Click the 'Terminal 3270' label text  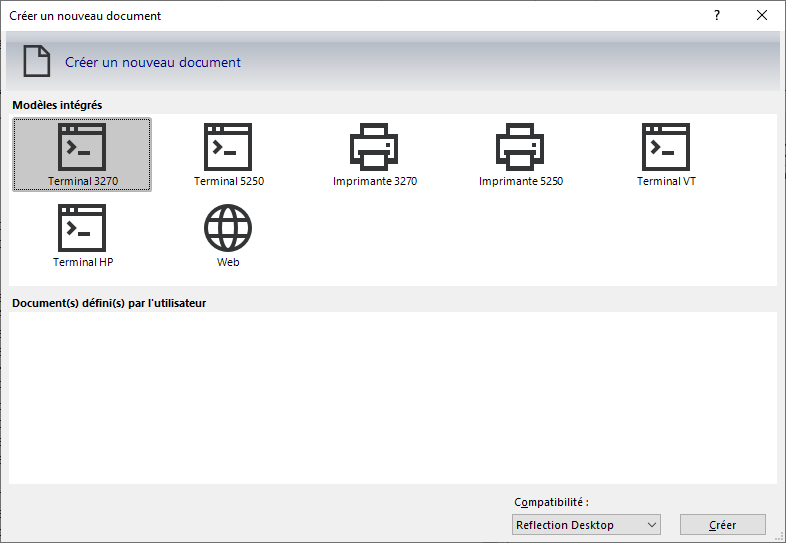[x=83, y=181]
